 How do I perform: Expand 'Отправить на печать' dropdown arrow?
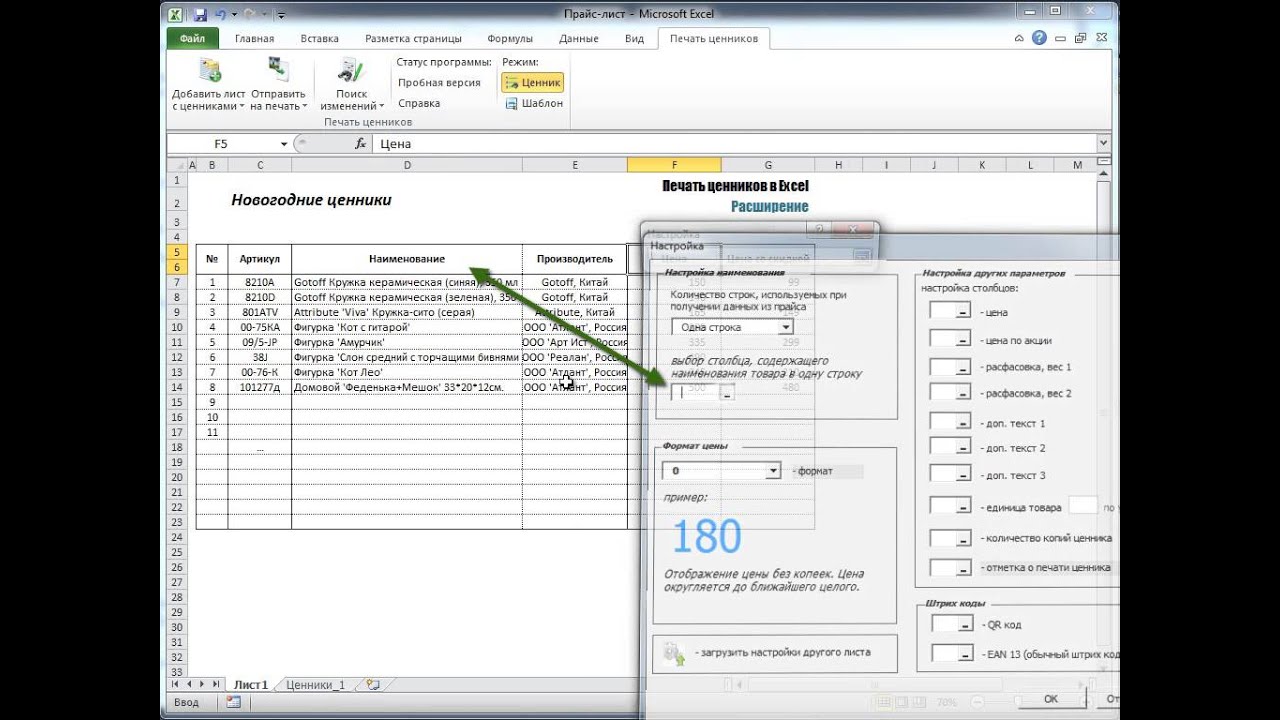click(304, 106)
